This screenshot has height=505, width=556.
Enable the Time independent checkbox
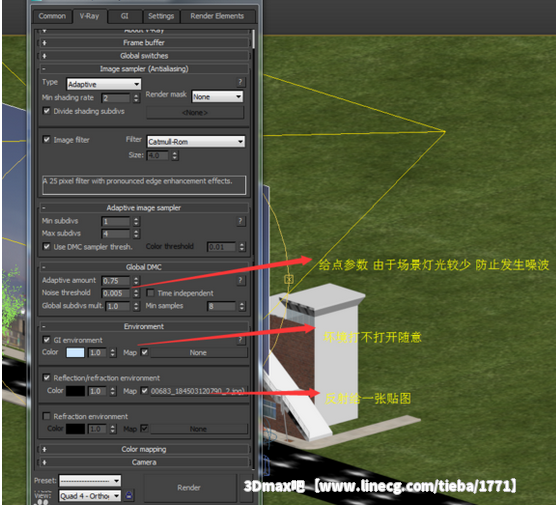tap(150, 293)
